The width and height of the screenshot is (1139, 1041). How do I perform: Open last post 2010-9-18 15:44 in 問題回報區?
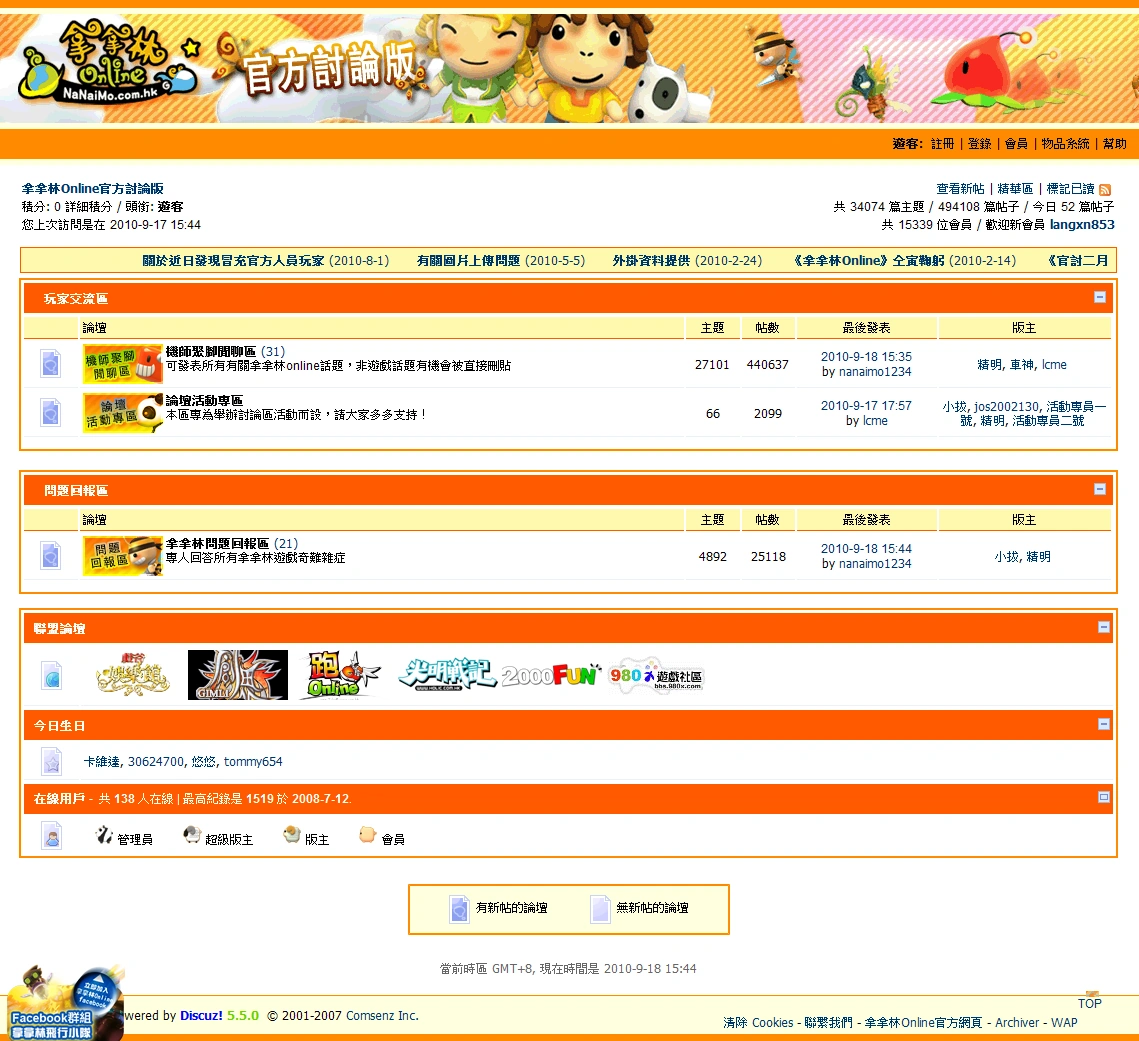click(866, 548)
